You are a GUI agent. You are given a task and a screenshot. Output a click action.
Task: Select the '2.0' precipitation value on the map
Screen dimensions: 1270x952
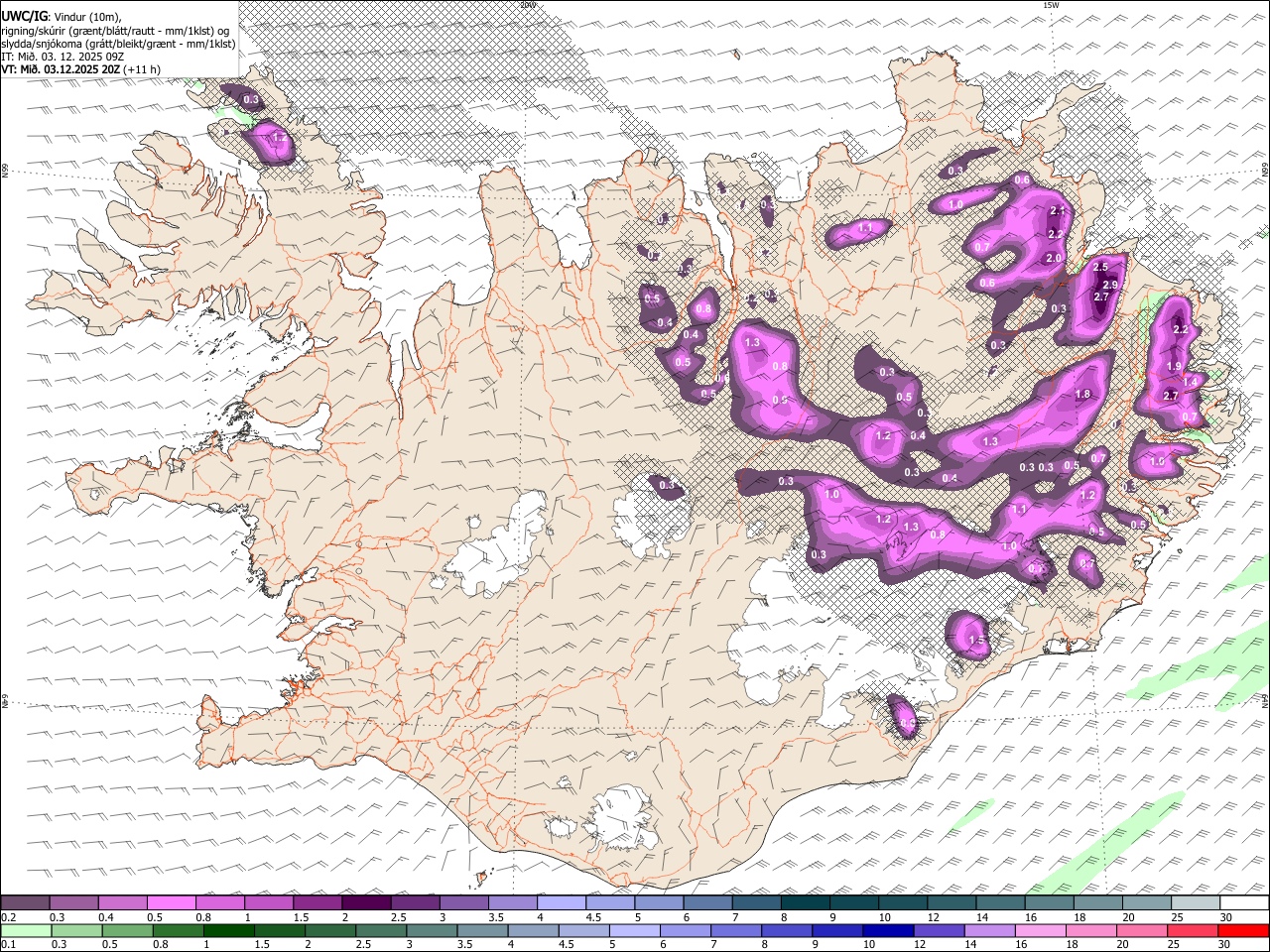click(1054, 258)
